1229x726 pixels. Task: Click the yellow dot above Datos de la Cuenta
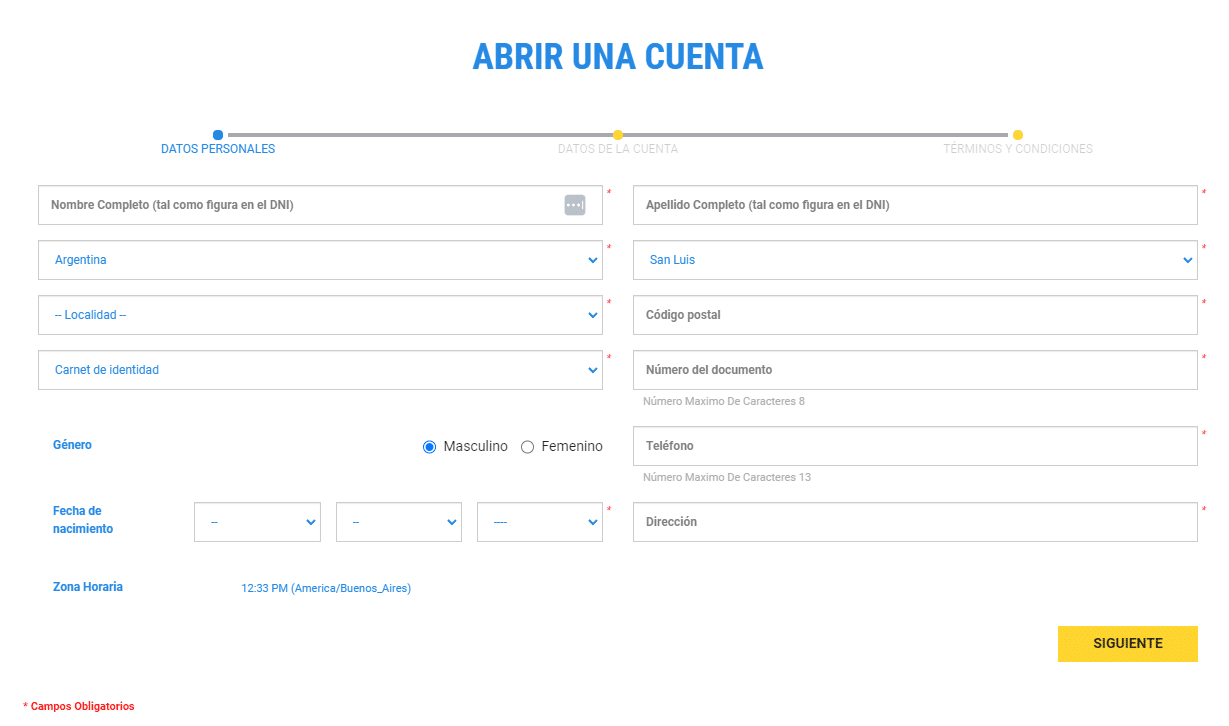coord(618,133)
